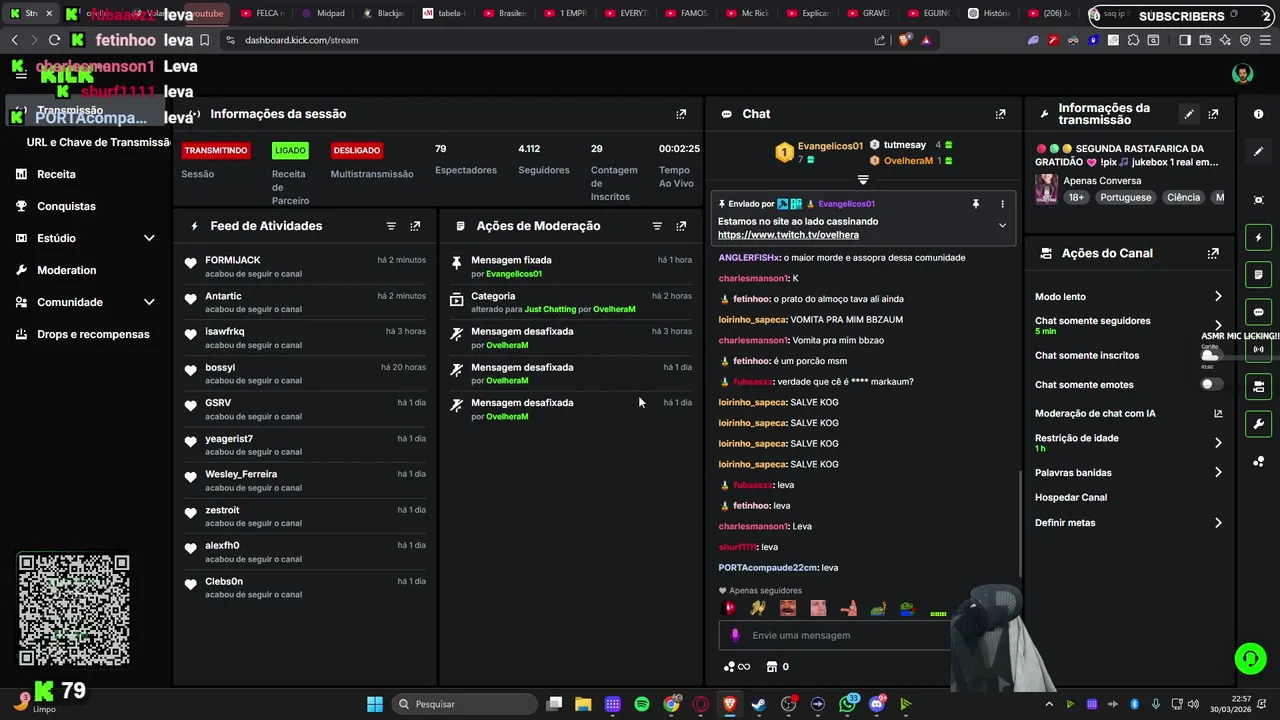This screenshot has width=1280, height=720.
Task: Click the pinned message pin icon in chat
Action: [976, 204]
